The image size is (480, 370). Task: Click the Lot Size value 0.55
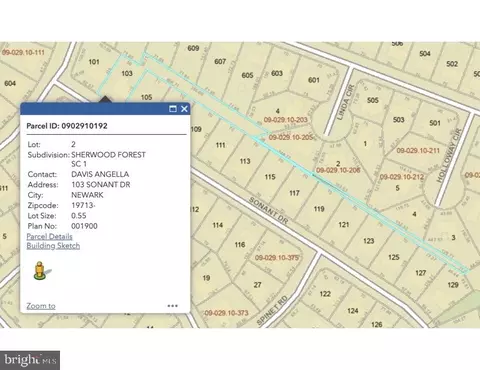(79, 216)
